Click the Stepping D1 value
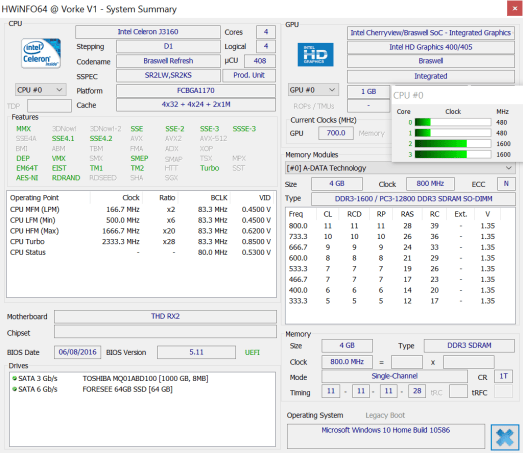 [x=168, y=46]
